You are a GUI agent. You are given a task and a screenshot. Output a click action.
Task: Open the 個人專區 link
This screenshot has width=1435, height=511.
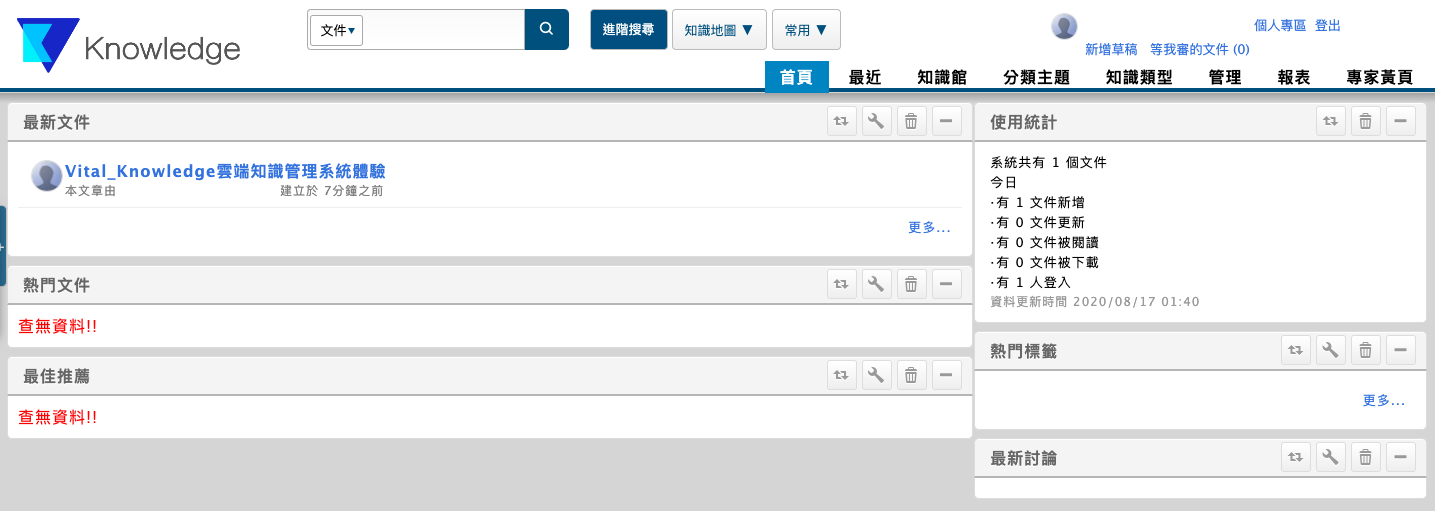click(x=1280, y=26)
